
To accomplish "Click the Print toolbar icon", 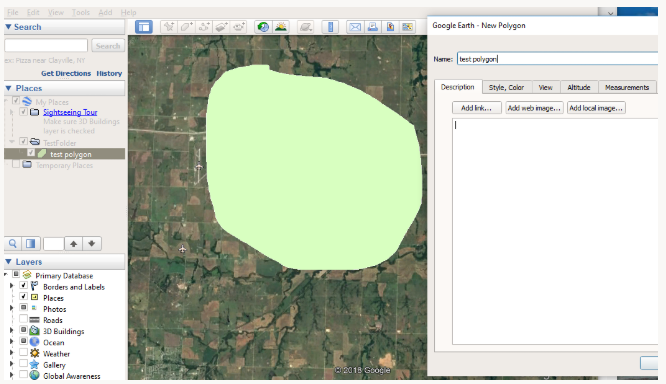I will pos(373,27).
